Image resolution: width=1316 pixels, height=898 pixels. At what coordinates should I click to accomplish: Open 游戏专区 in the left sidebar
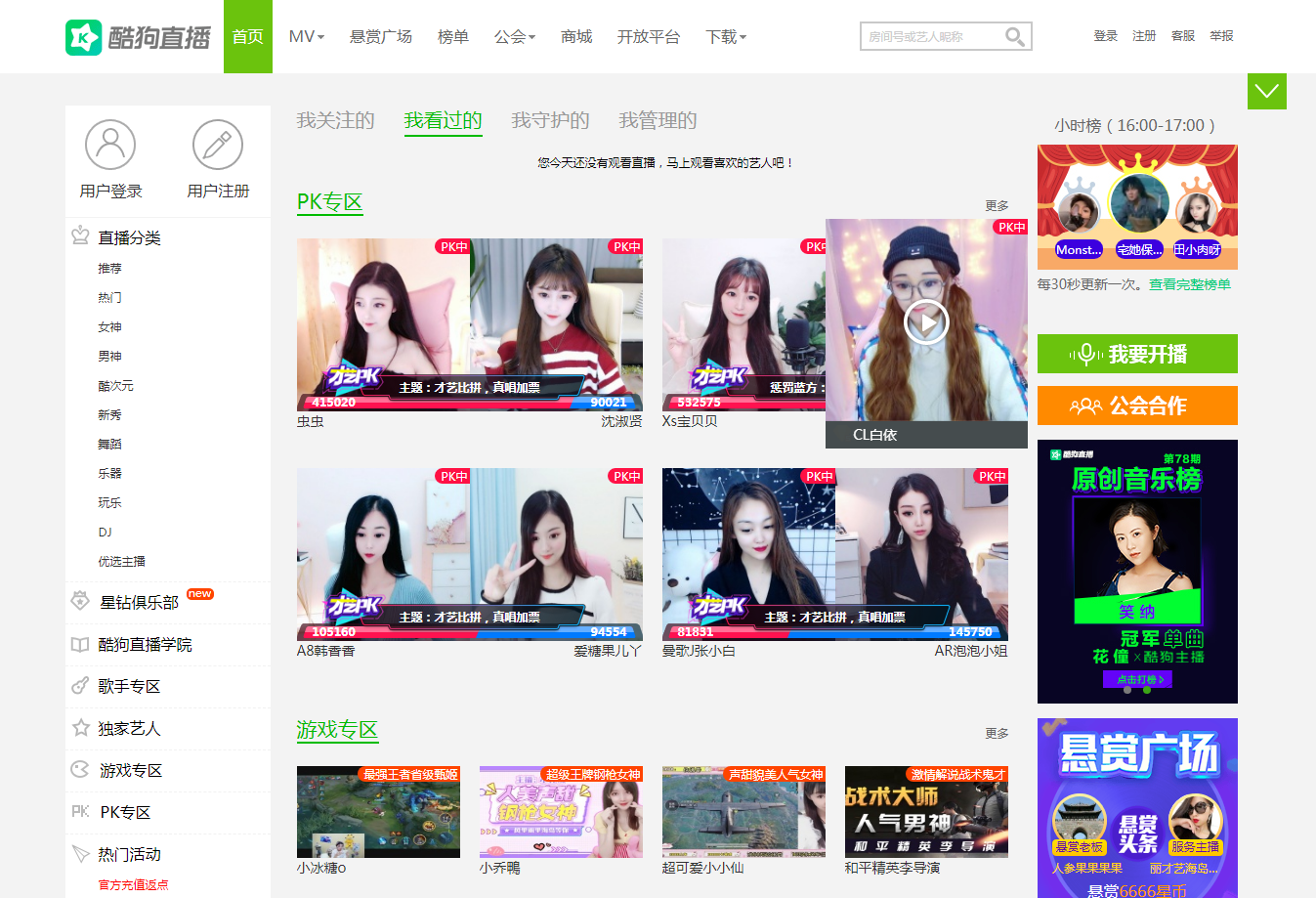[x=130, y=770]
